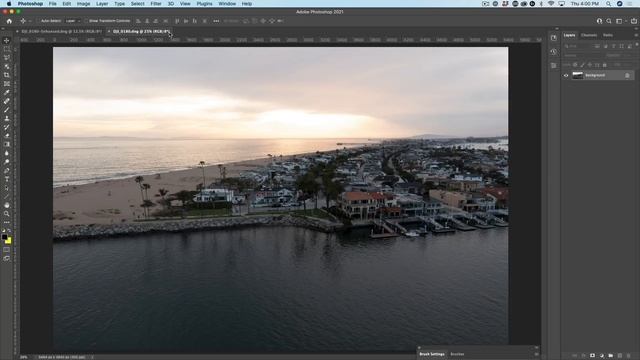Screen dimensions: 640x360
Task: Open the Properties panel icon in the dock
Action: point(553,65)
